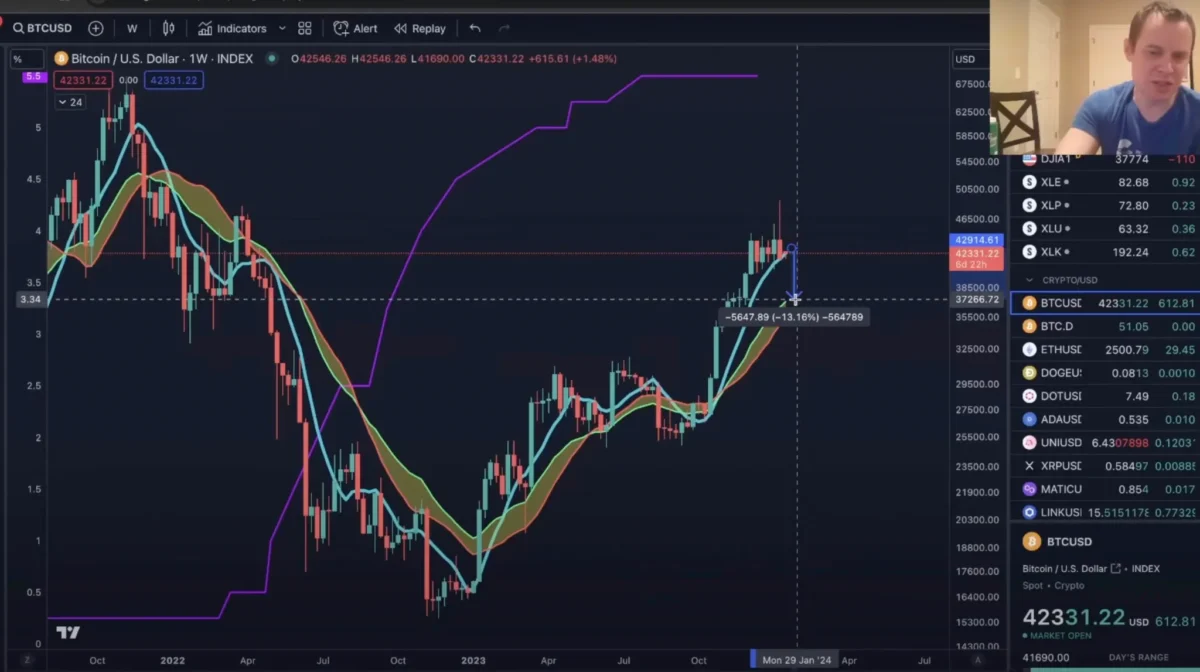
Task: Open the indicator templates grid icon
Action: click(x=305, y=28)
